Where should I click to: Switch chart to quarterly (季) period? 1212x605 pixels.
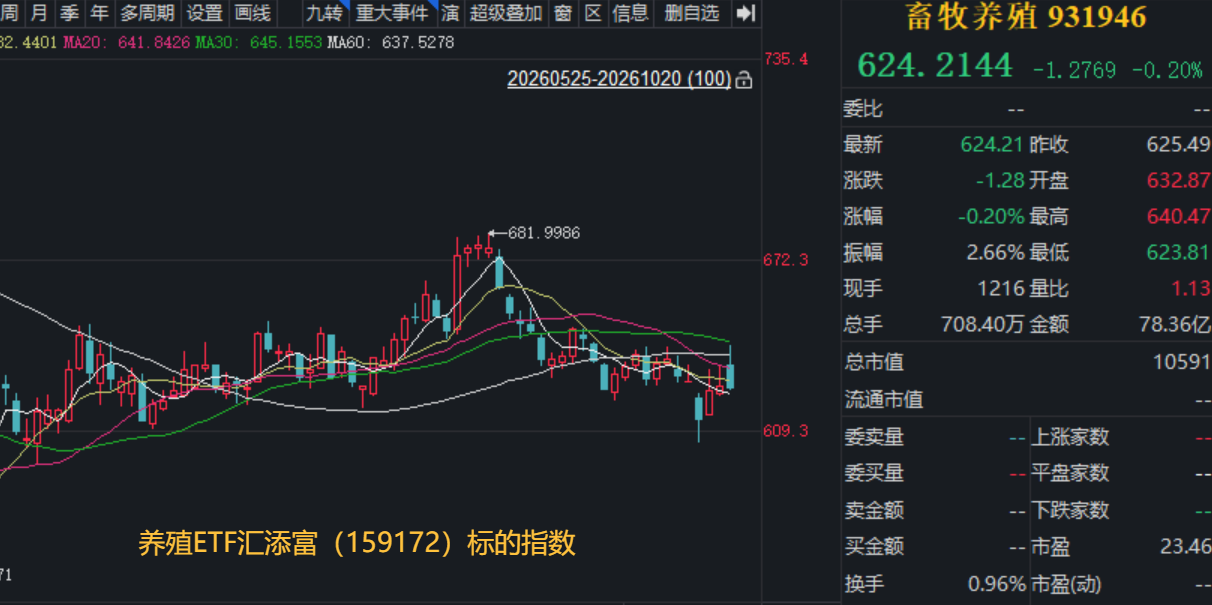(69, 13)
